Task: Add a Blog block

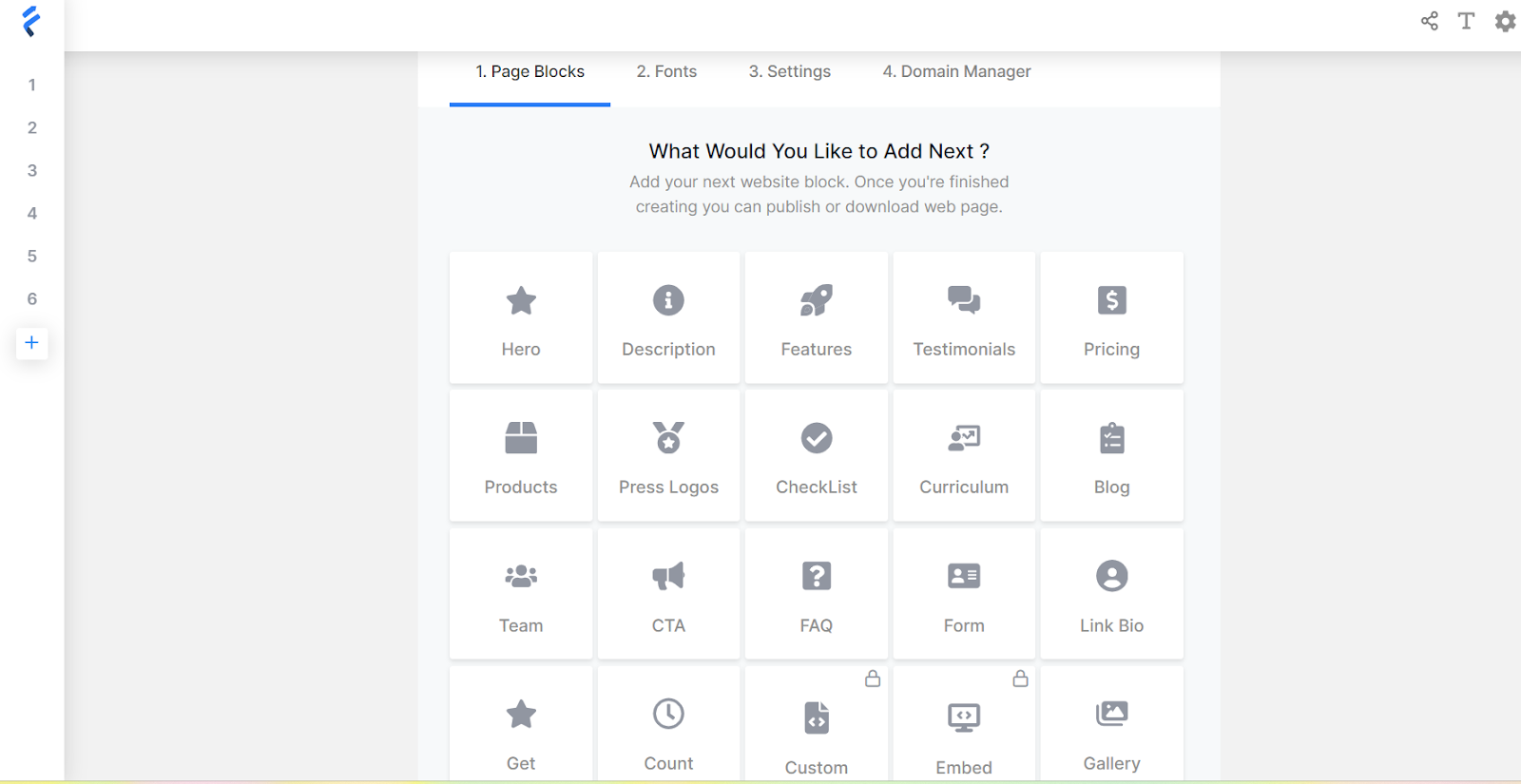Action: pyautogui.click(x=1112, y=455)
